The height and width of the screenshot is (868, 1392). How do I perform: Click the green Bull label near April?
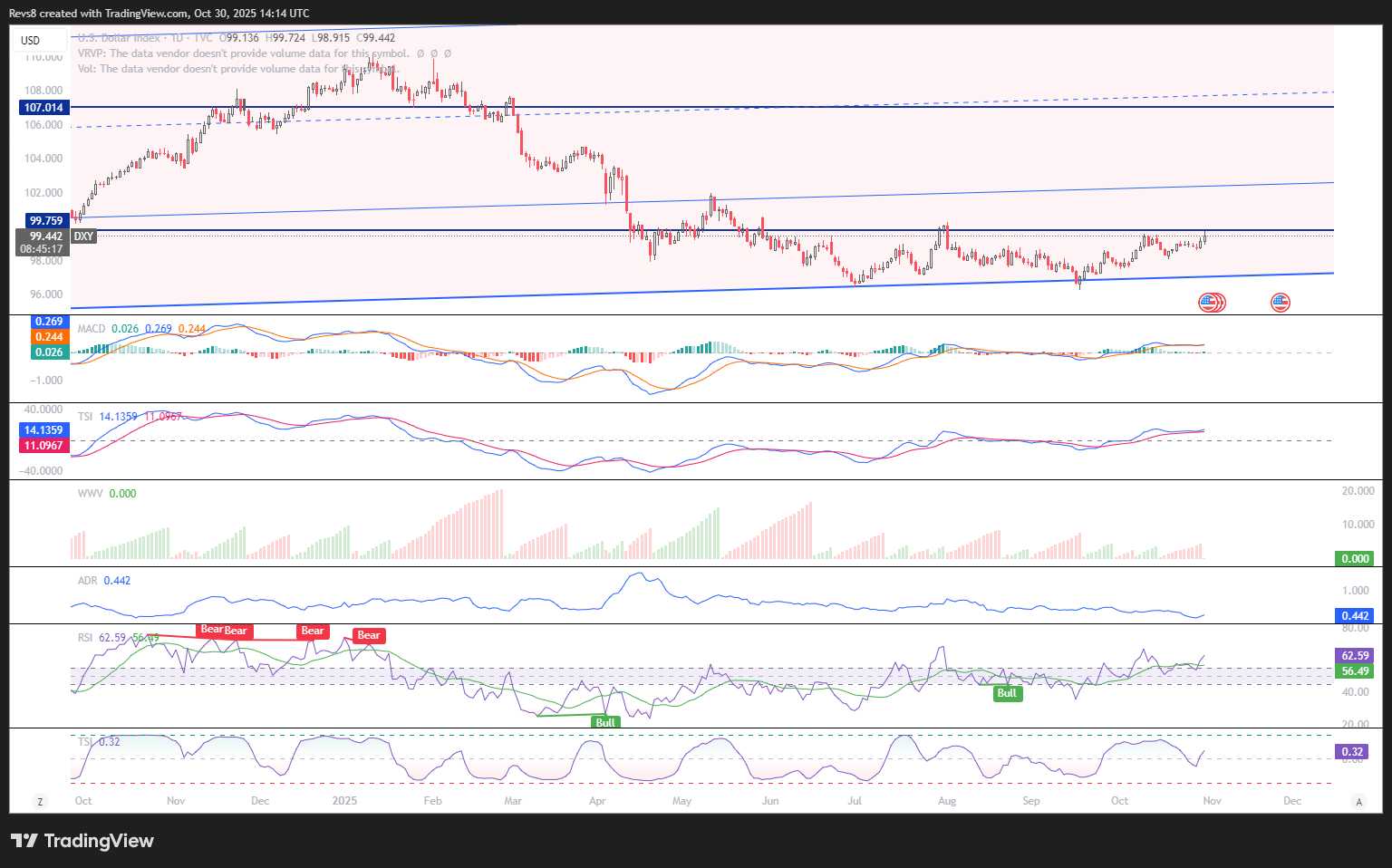coord(604,722)
